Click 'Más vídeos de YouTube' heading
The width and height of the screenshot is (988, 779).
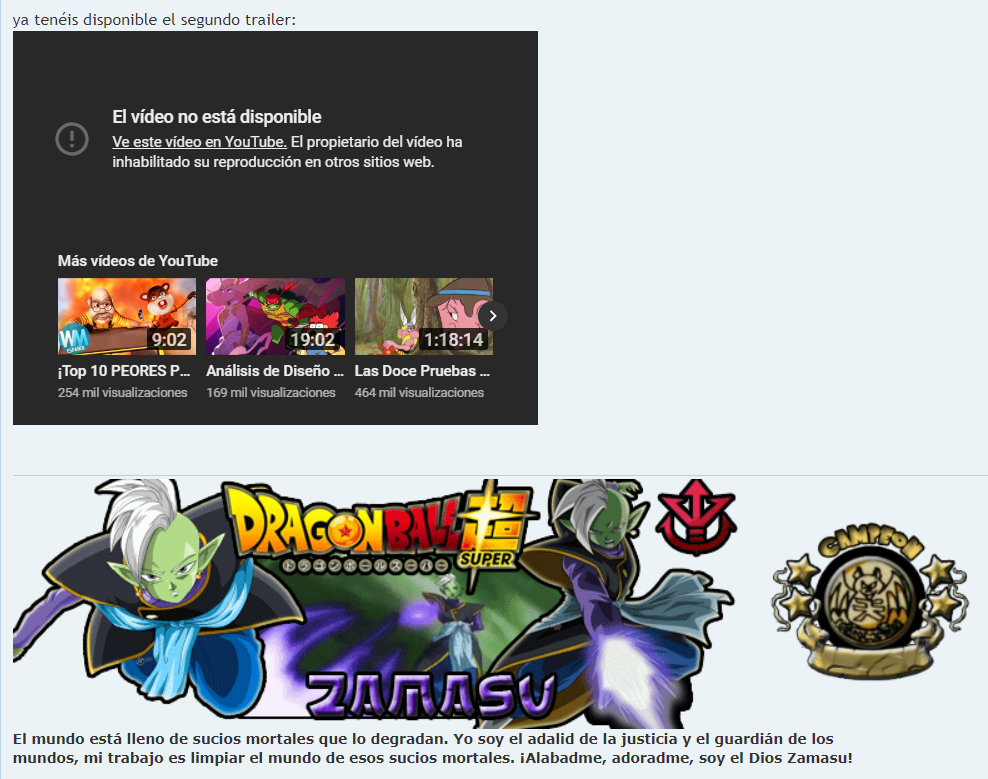coord(138,261)
